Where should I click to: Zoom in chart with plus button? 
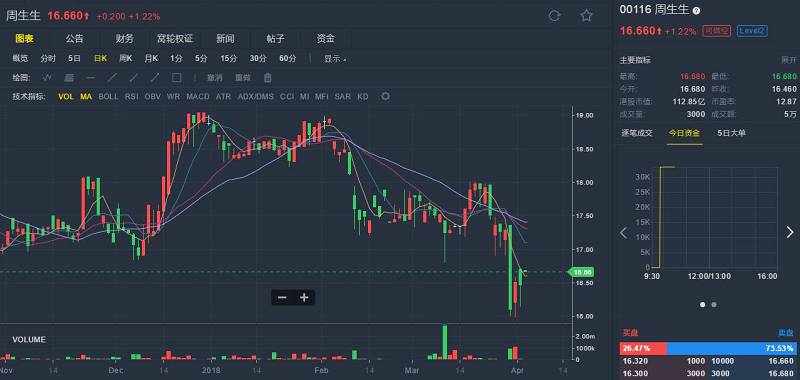coord(304,297)
